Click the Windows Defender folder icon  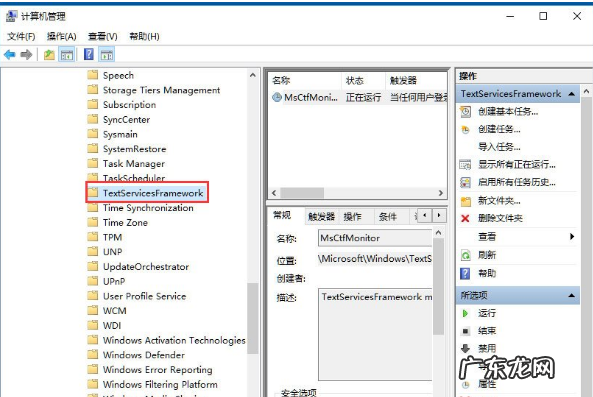point(92,355)
